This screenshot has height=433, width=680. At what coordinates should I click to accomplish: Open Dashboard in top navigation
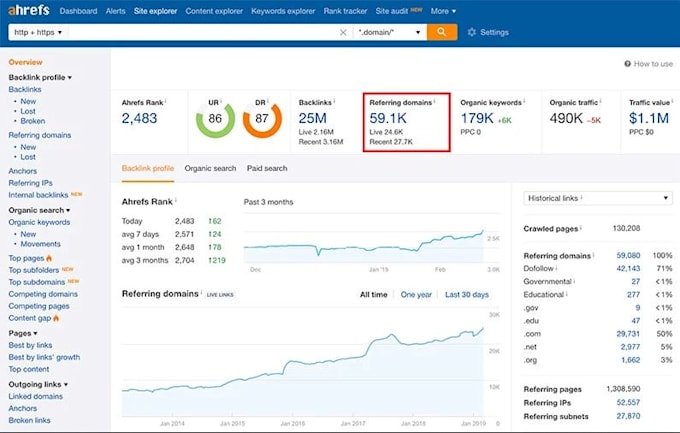(78, 11)
